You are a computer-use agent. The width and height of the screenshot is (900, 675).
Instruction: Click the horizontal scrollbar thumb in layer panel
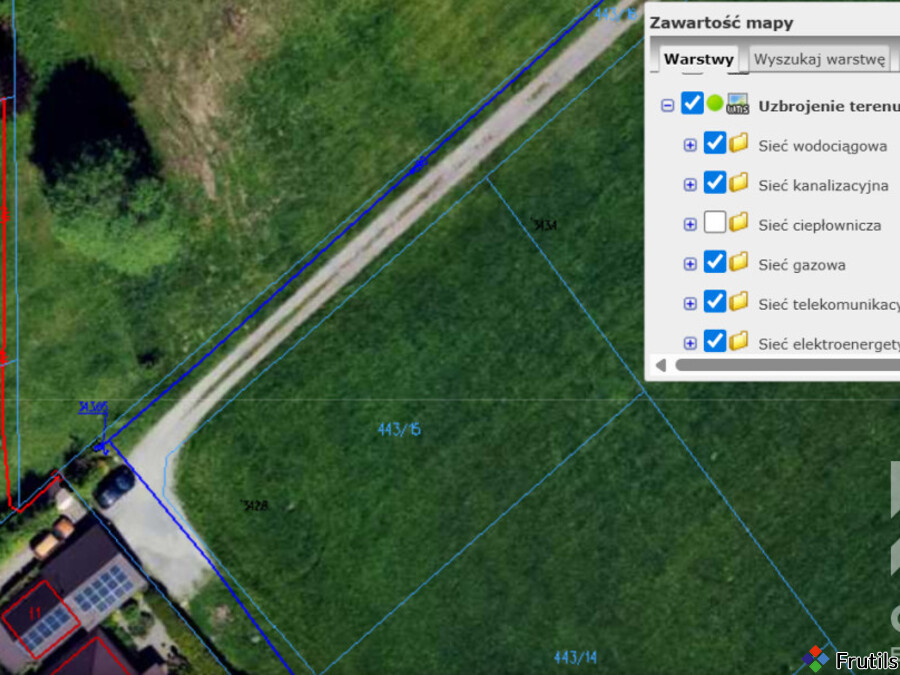point(788,366)
